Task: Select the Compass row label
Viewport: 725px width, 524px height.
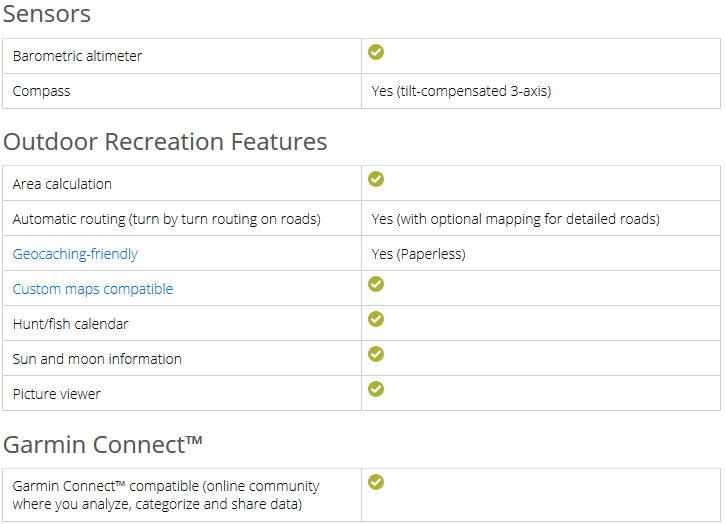Action: pyautogui.click(x=41, y=91)
